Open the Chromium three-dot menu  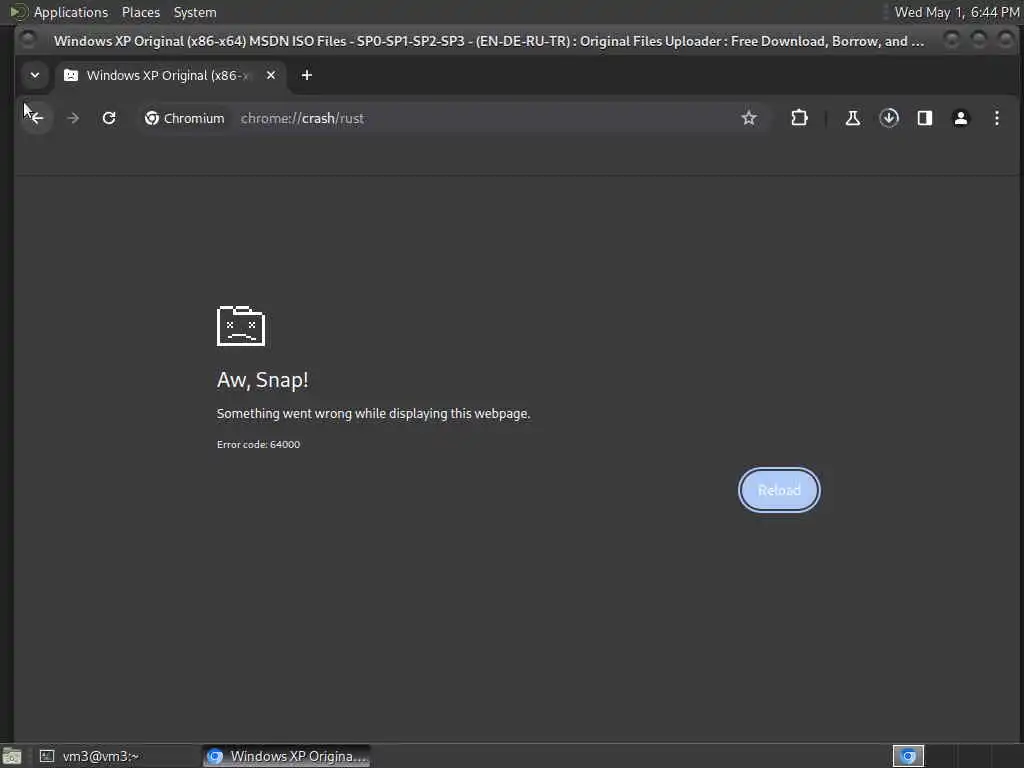point(997,118)
